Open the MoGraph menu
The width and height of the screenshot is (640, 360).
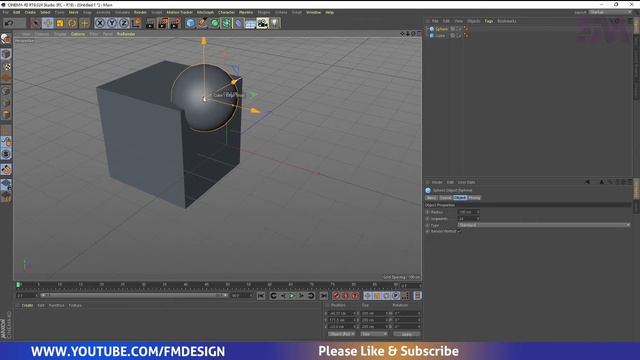click(205, 12)
